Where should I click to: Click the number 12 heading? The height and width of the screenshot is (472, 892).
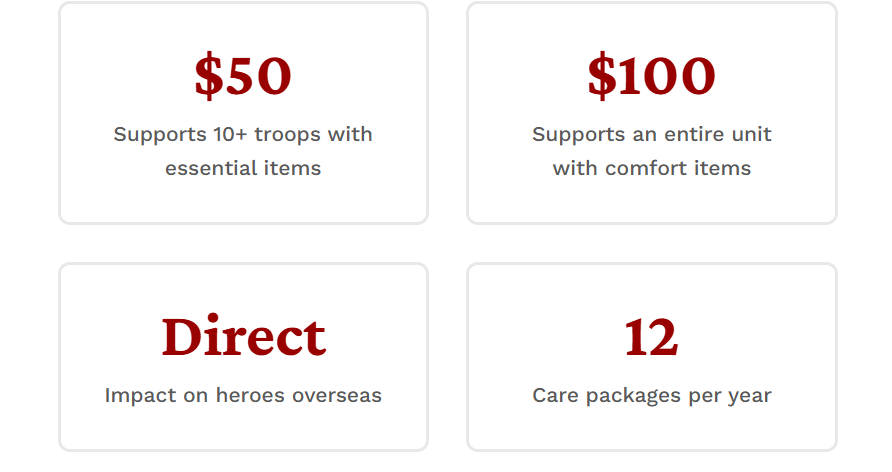tap(651, 337)
